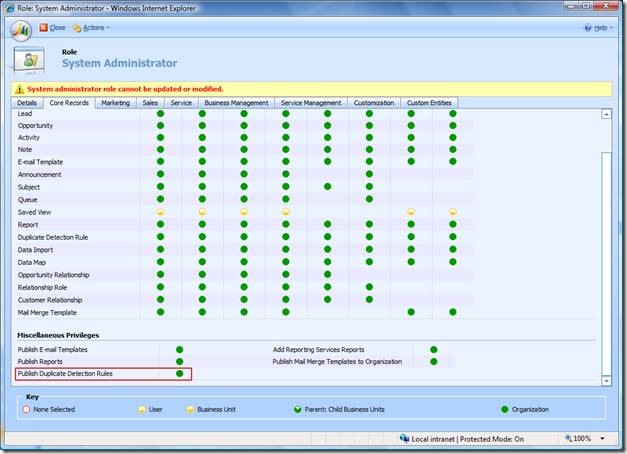Click the Duplicate Detection Rule row label

point(54,237)
